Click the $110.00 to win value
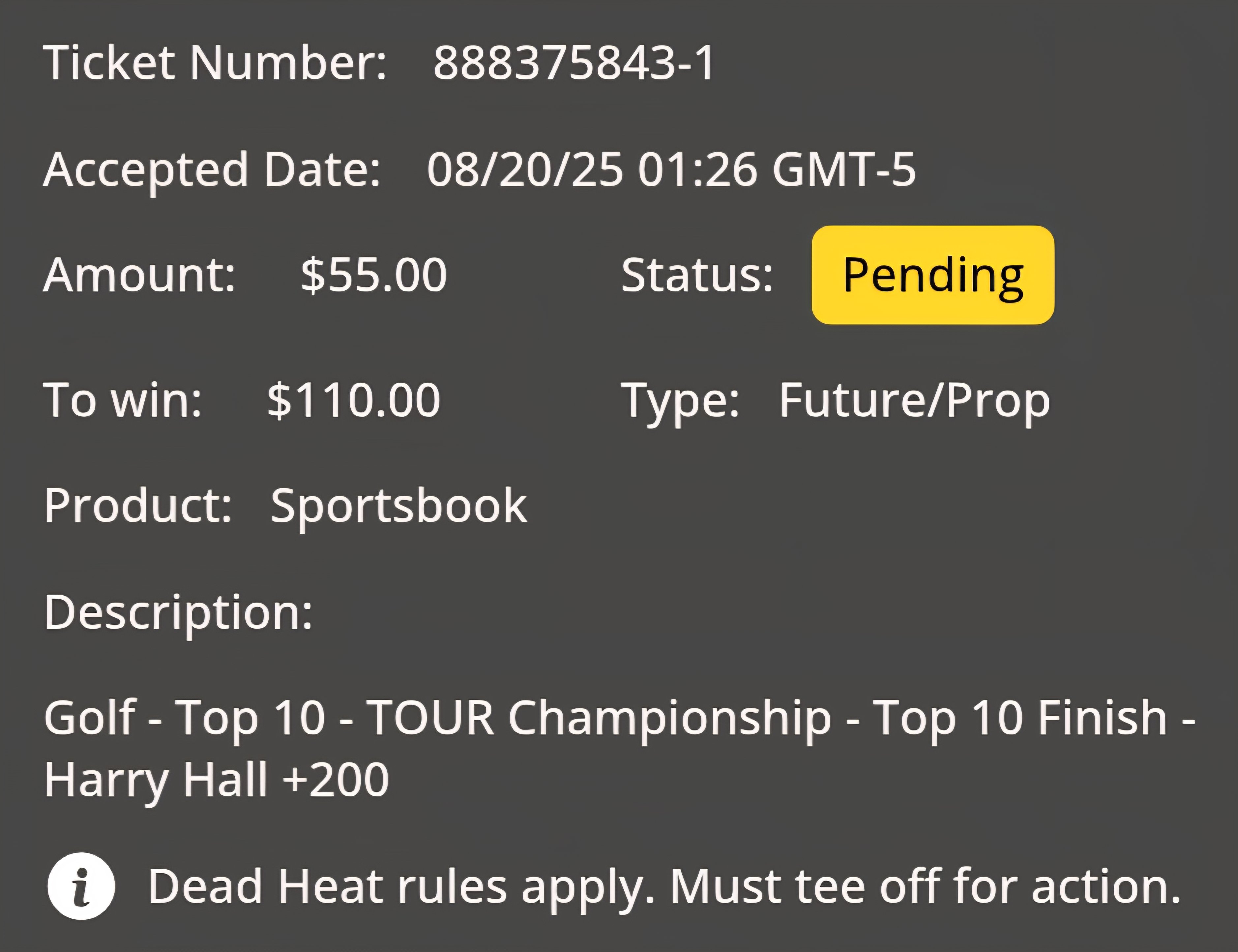This screenshot has height=952, width=1238. point(354,400)
